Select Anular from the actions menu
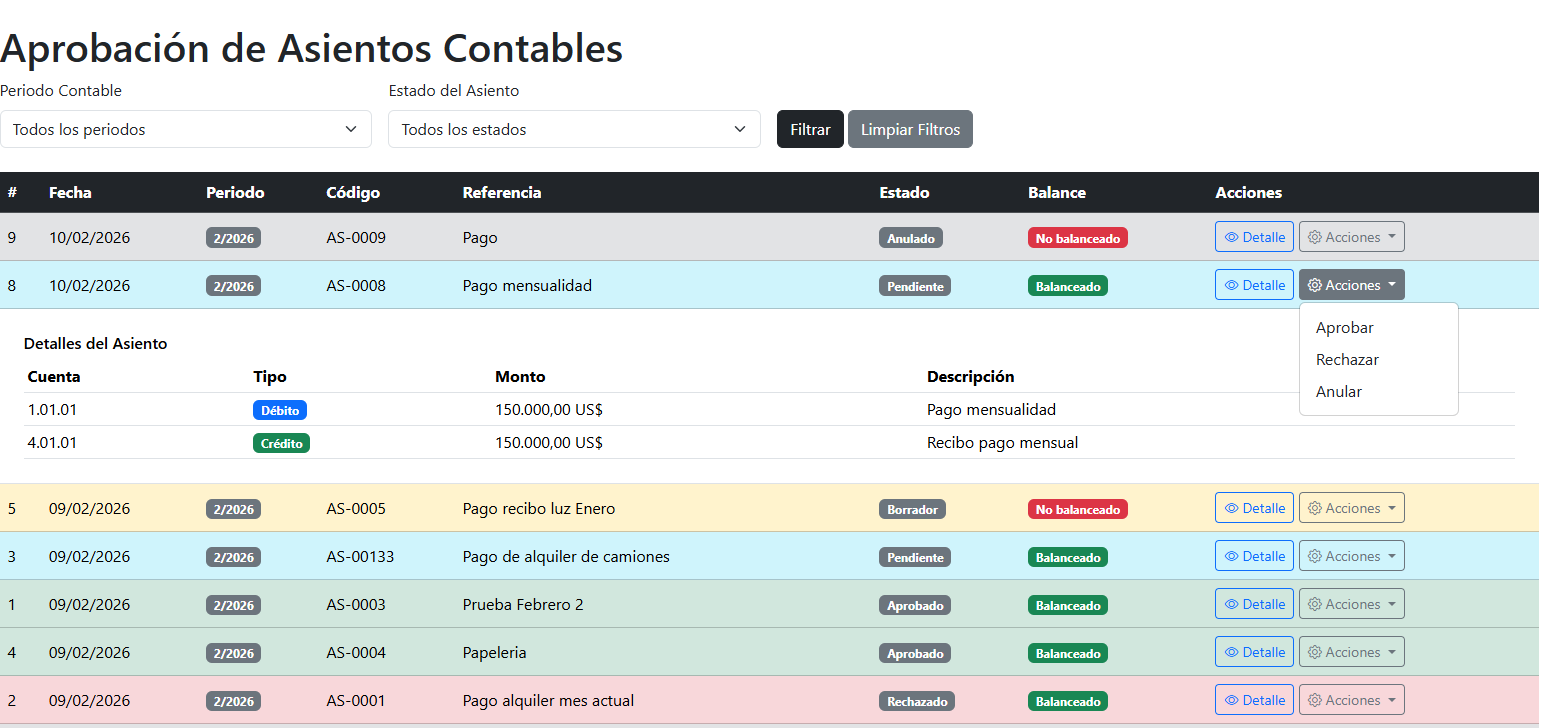This screenshot has width=1542, height=728. click(x=1338, y=392)
